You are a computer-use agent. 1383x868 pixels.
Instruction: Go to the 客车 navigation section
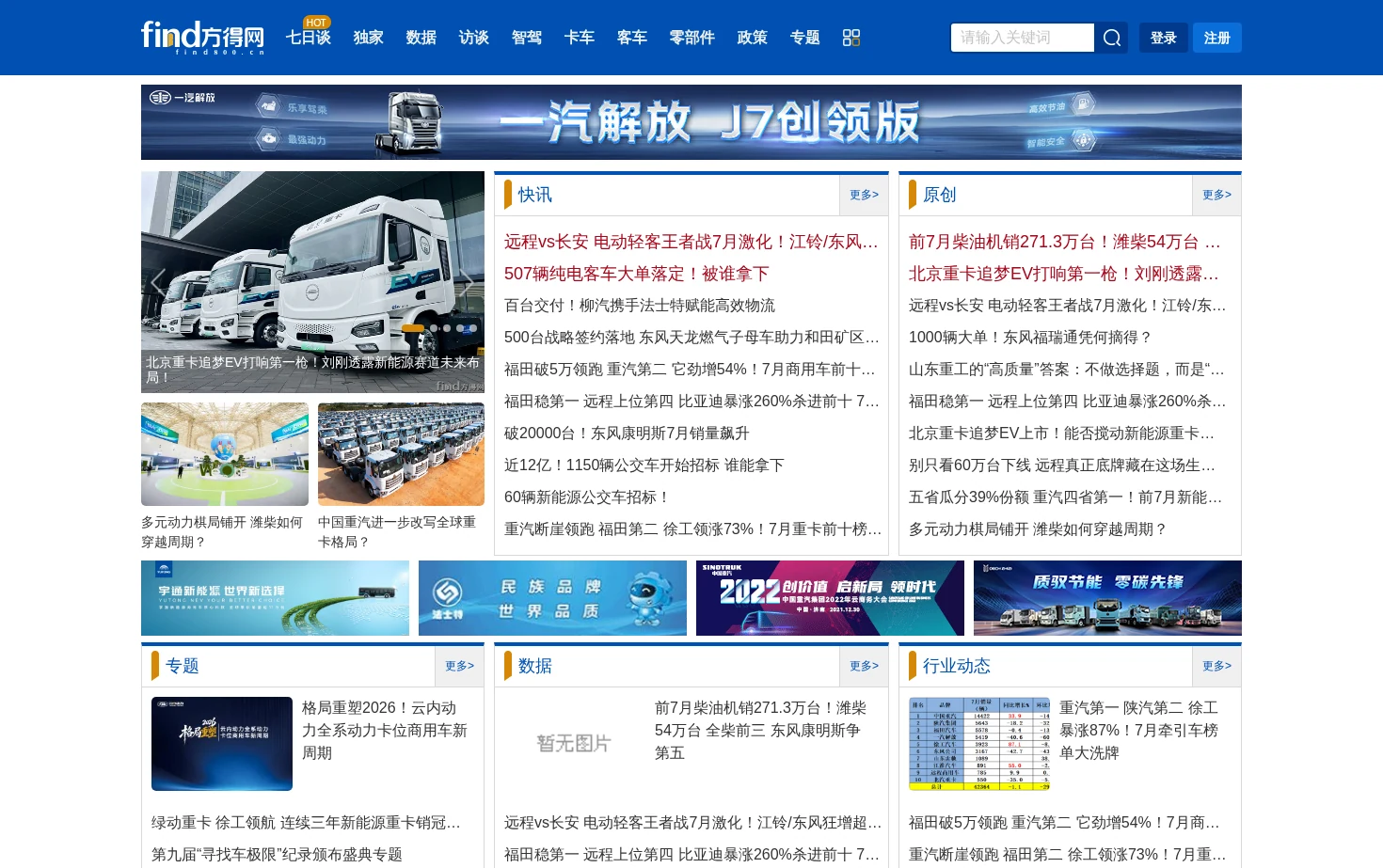[x=632, y=38]
